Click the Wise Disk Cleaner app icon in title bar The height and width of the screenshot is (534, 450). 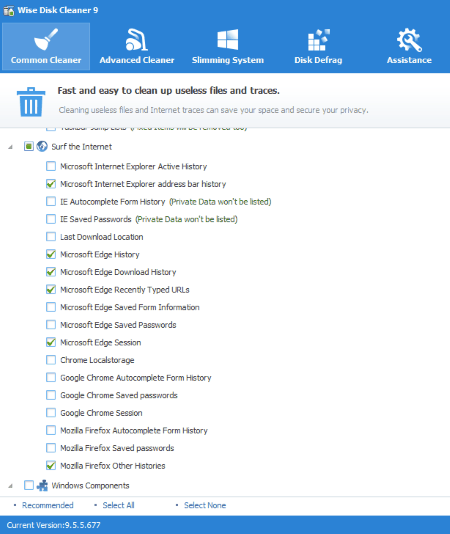9,10
